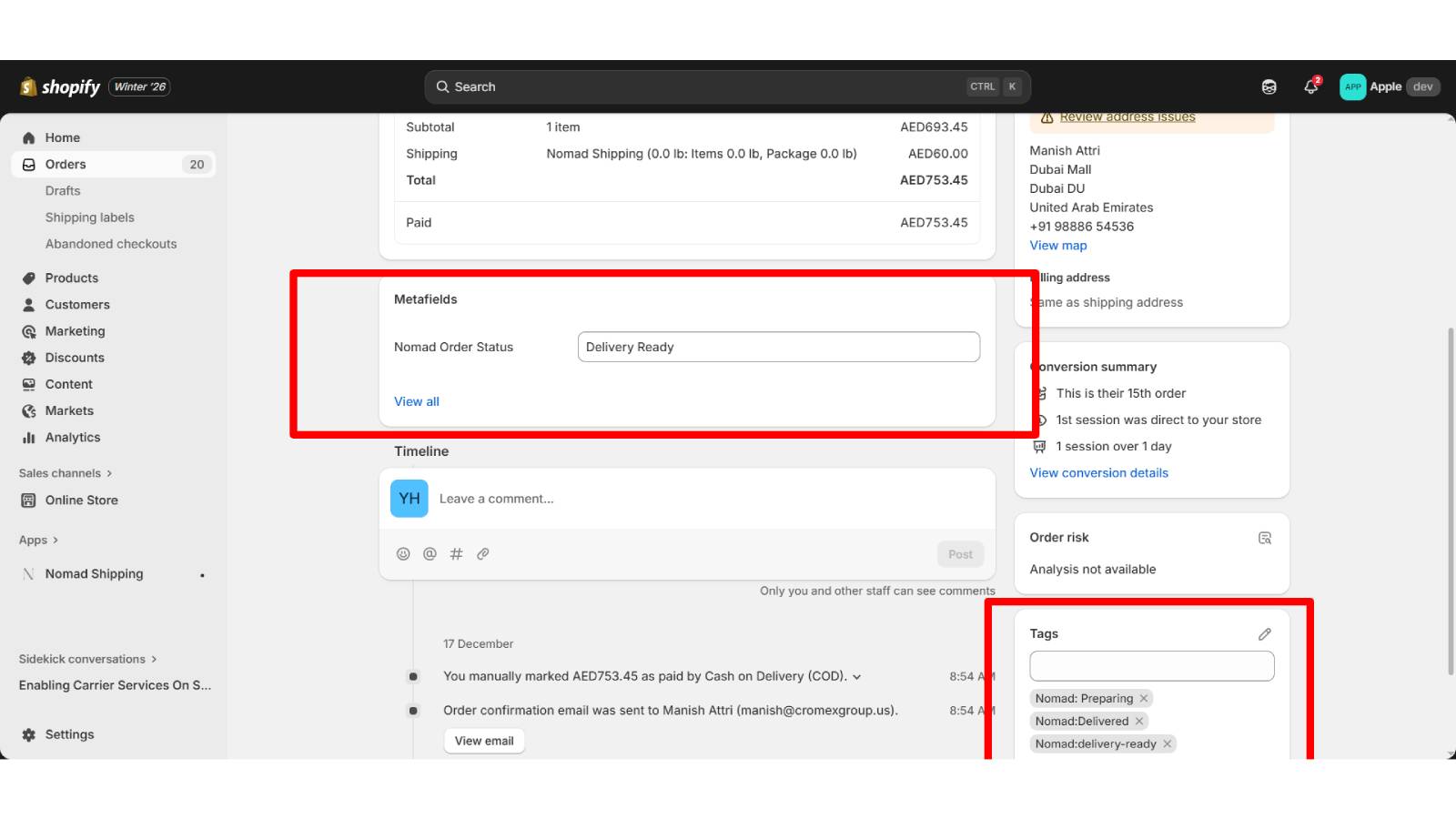
Task: Open the View conversion details link
Action: 1098,472
